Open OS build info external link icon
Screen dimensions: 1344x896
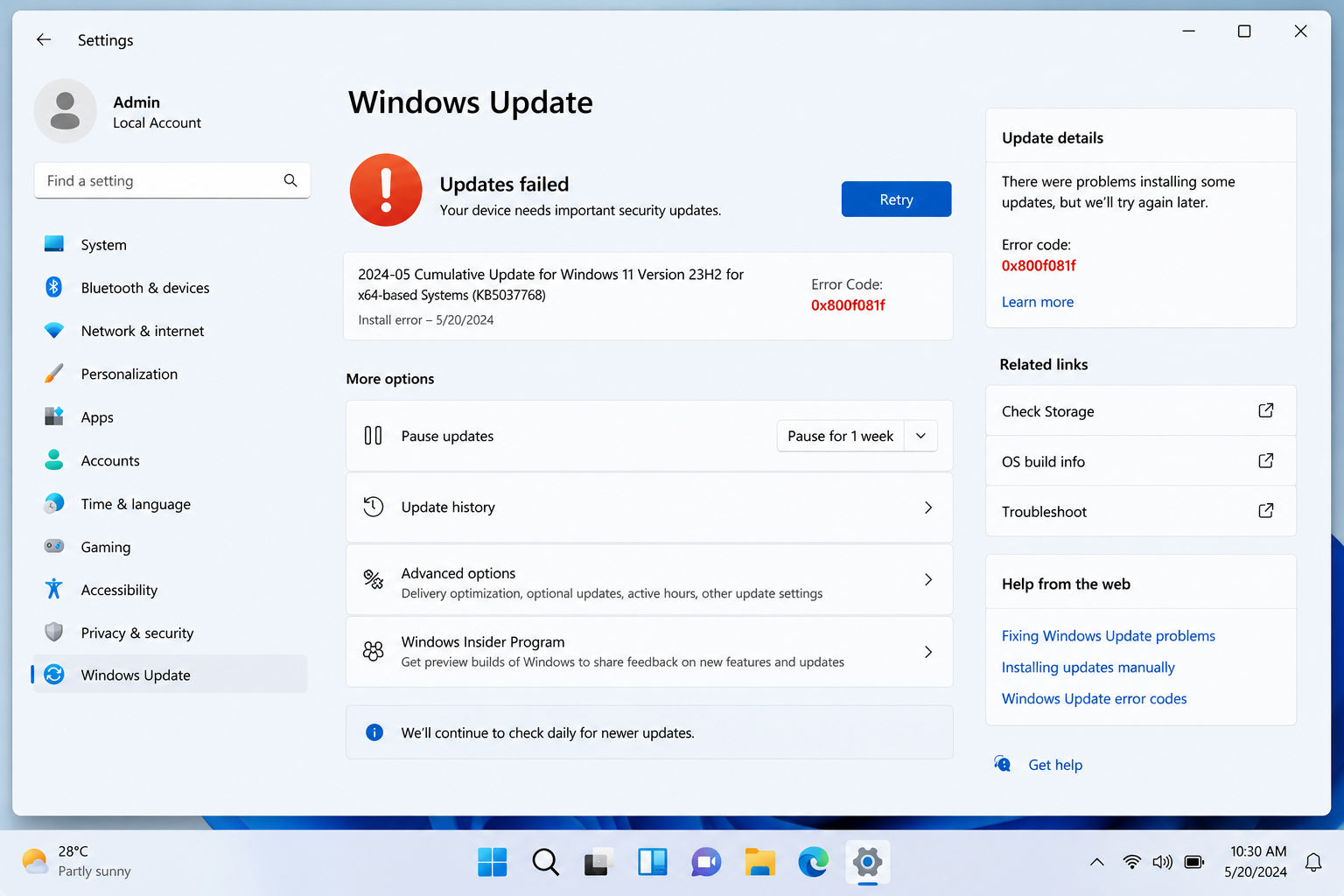click(x=1266, y=460)
